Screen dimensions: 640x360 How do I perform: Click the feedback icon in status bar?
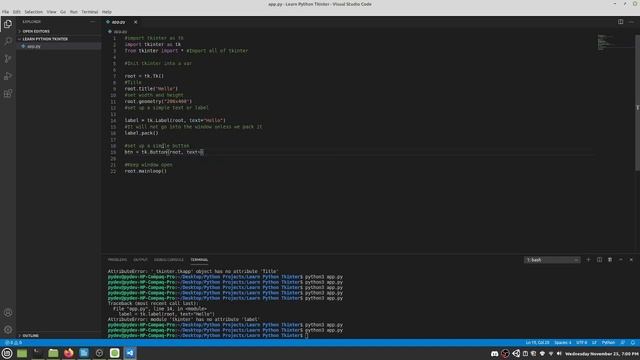point(622,342)
